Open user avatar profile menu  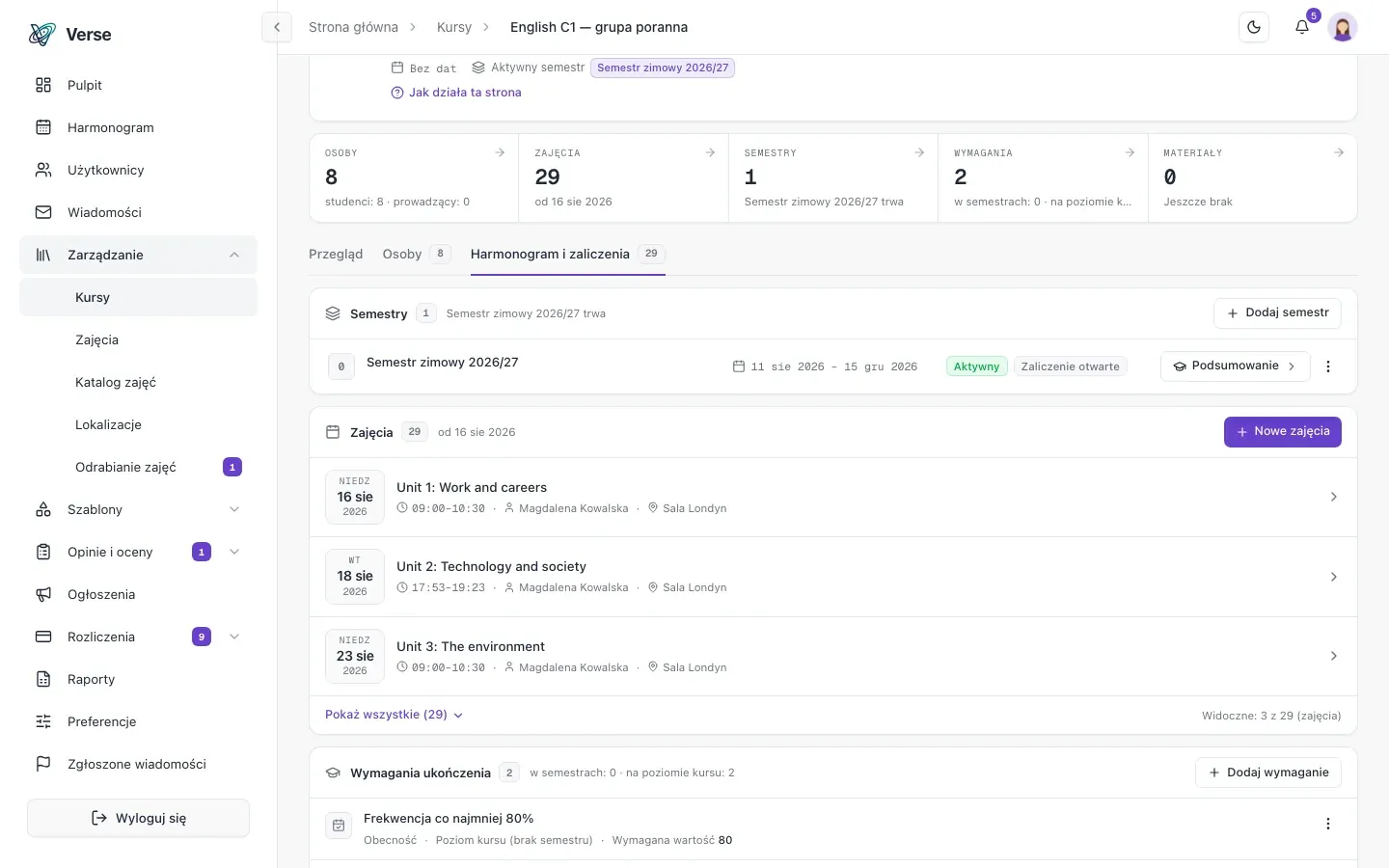click(1343, 27)
